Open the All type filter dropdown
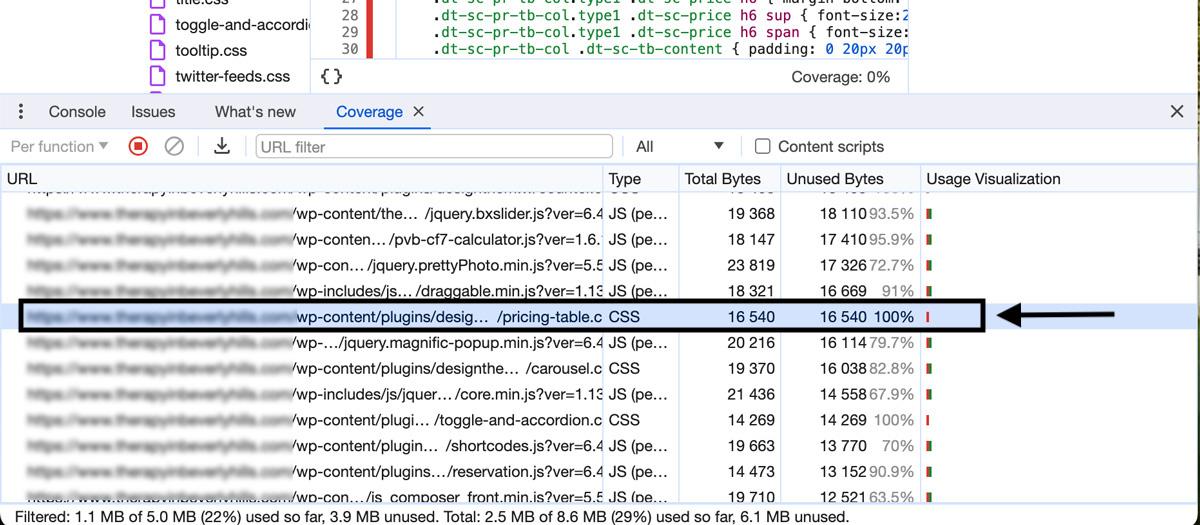Viewport: 1200px width, 525px height. click(x=680, y=146)
